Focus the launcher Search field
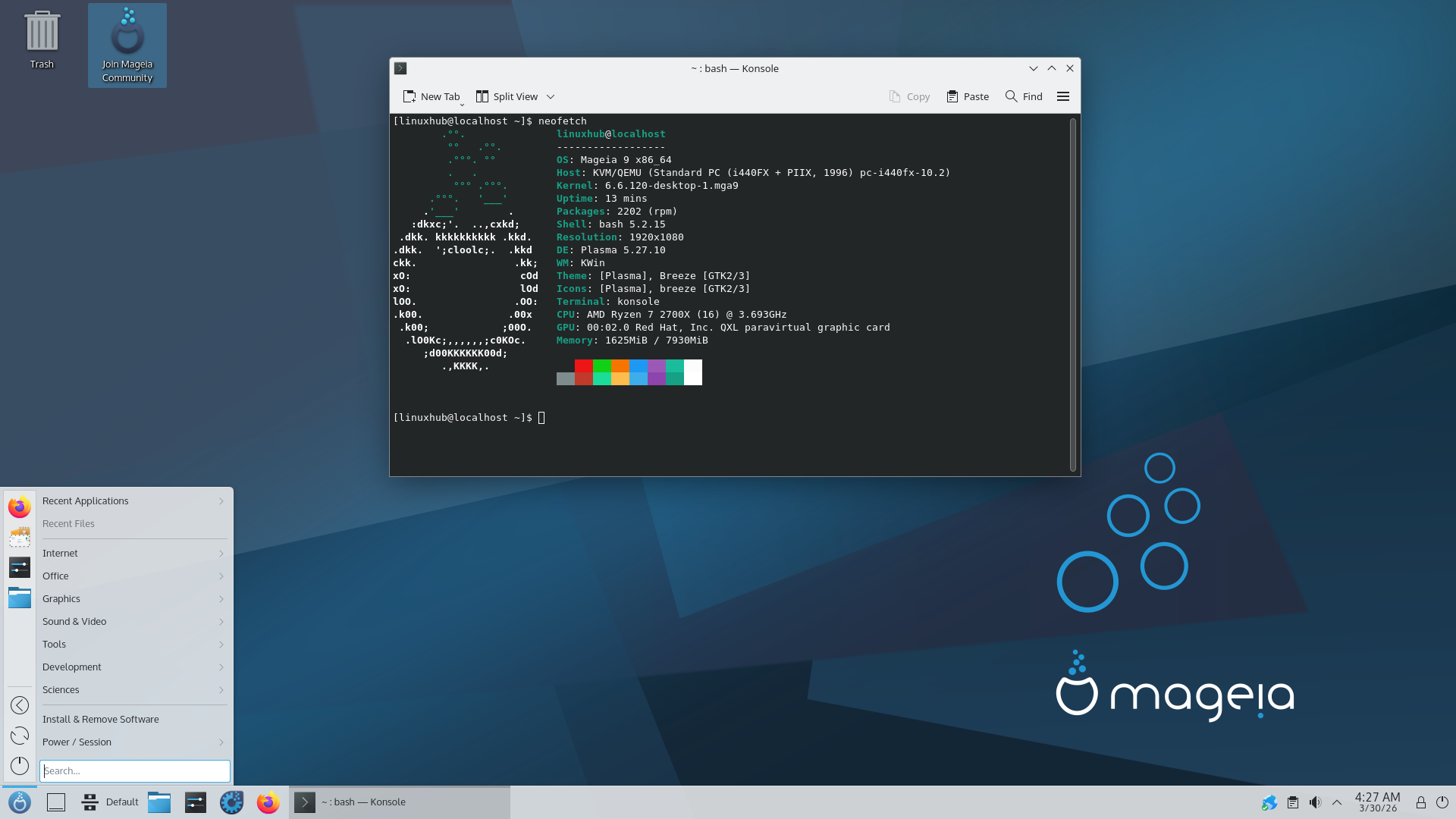 click(135, 771)
